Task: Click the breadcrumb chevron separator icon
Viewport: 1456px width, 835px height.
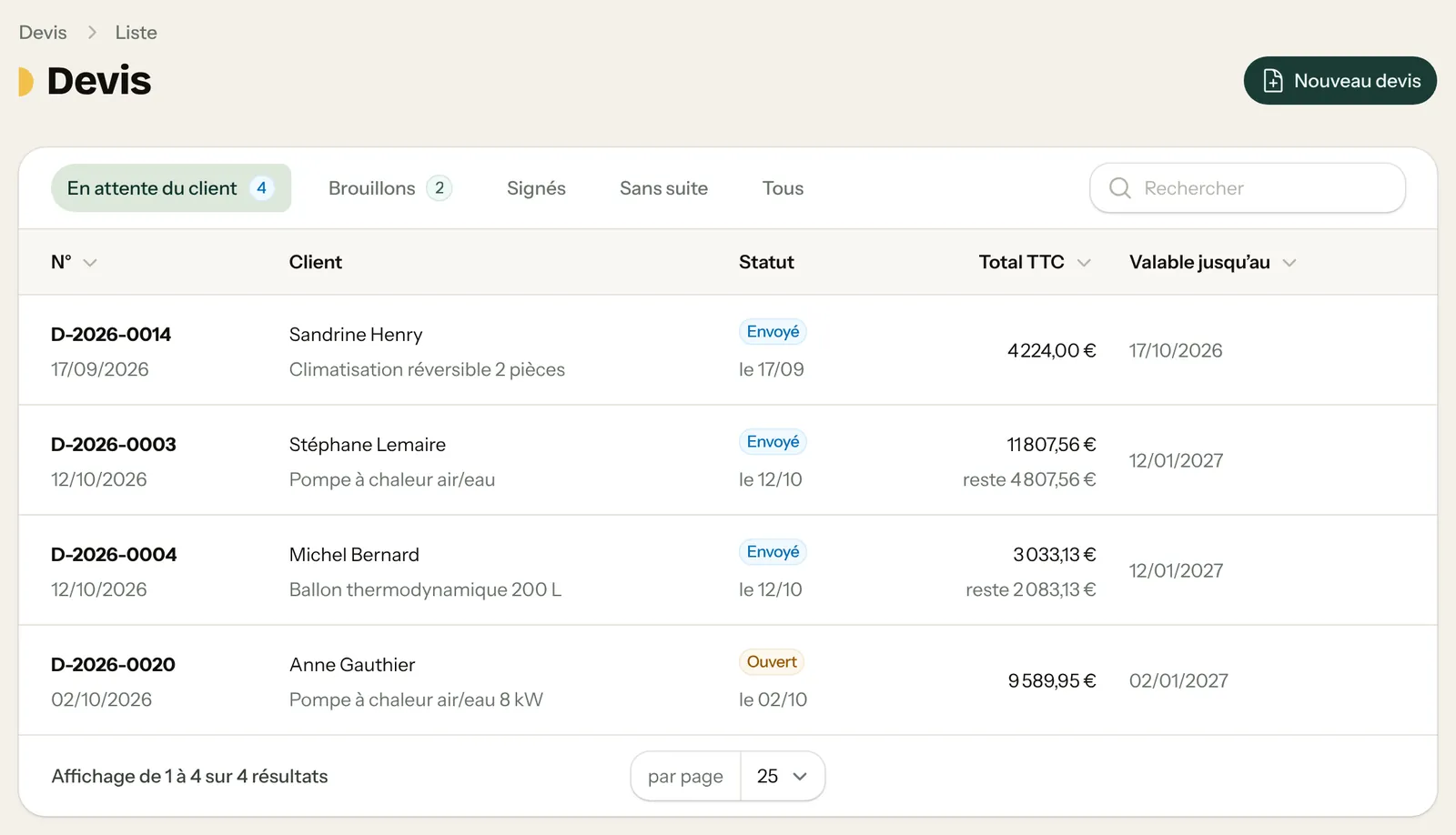Action: pos(92,33)
